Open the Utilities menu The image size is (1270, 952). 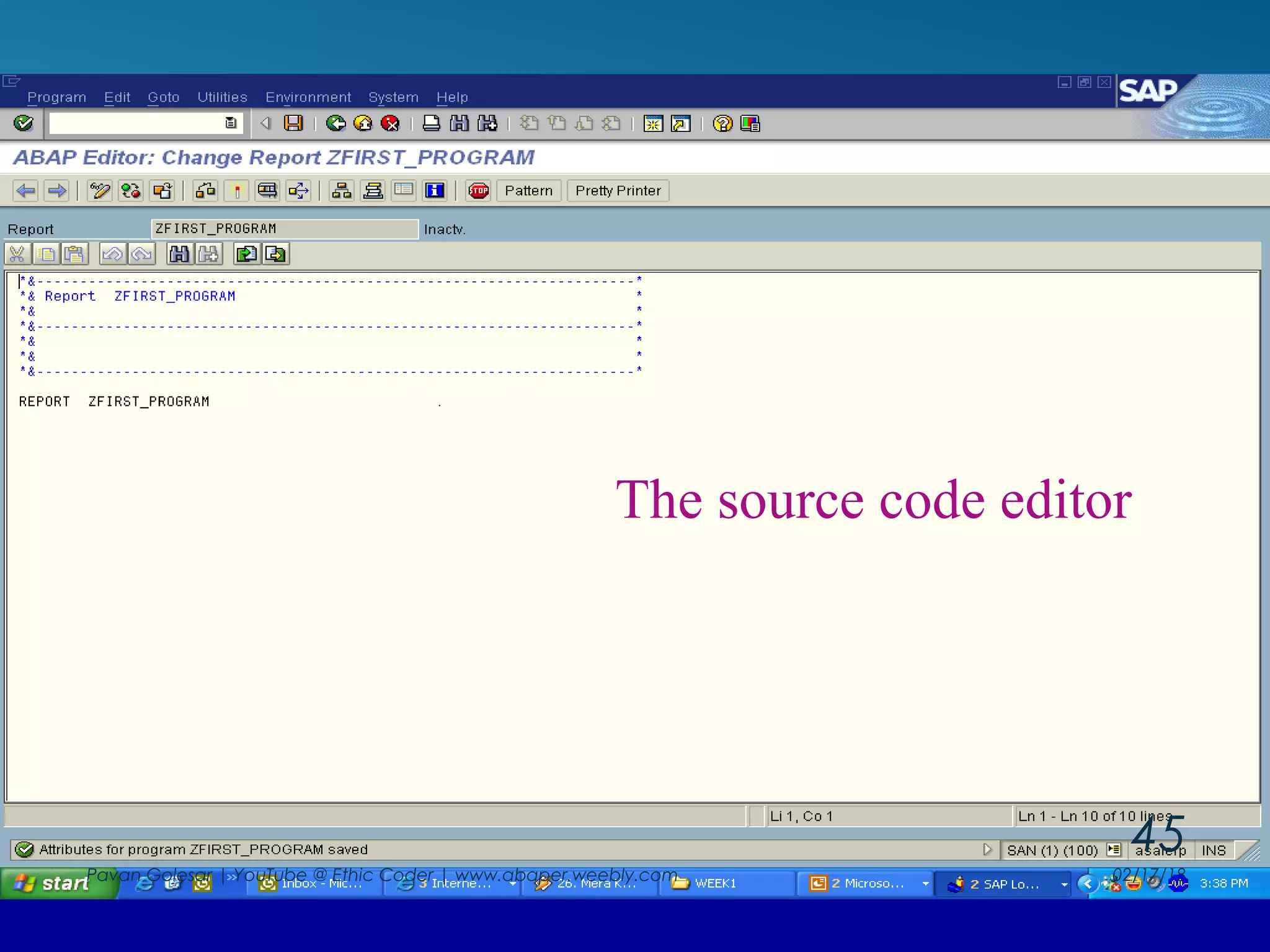(x=222, y=97)
